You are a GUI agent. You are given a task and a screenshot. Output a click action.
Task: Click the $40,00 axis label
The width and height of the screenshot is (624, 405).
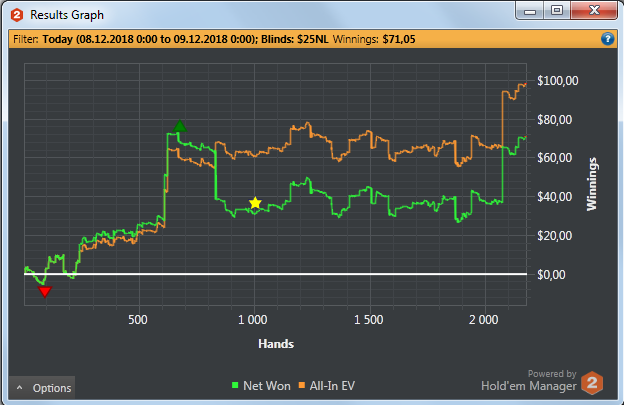tap(554, 197)
